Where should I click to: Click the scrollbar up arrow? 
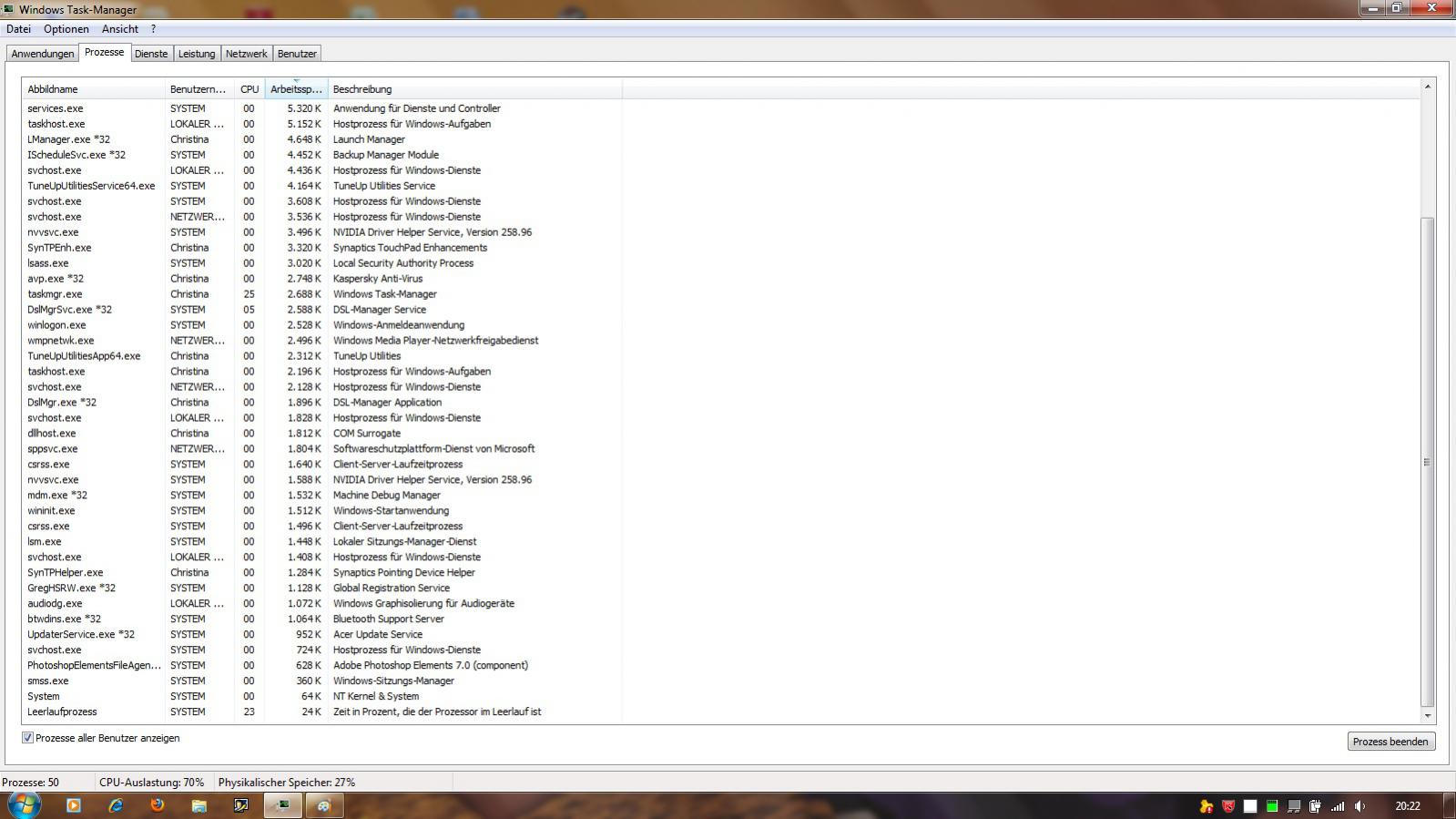[1427, 87]
